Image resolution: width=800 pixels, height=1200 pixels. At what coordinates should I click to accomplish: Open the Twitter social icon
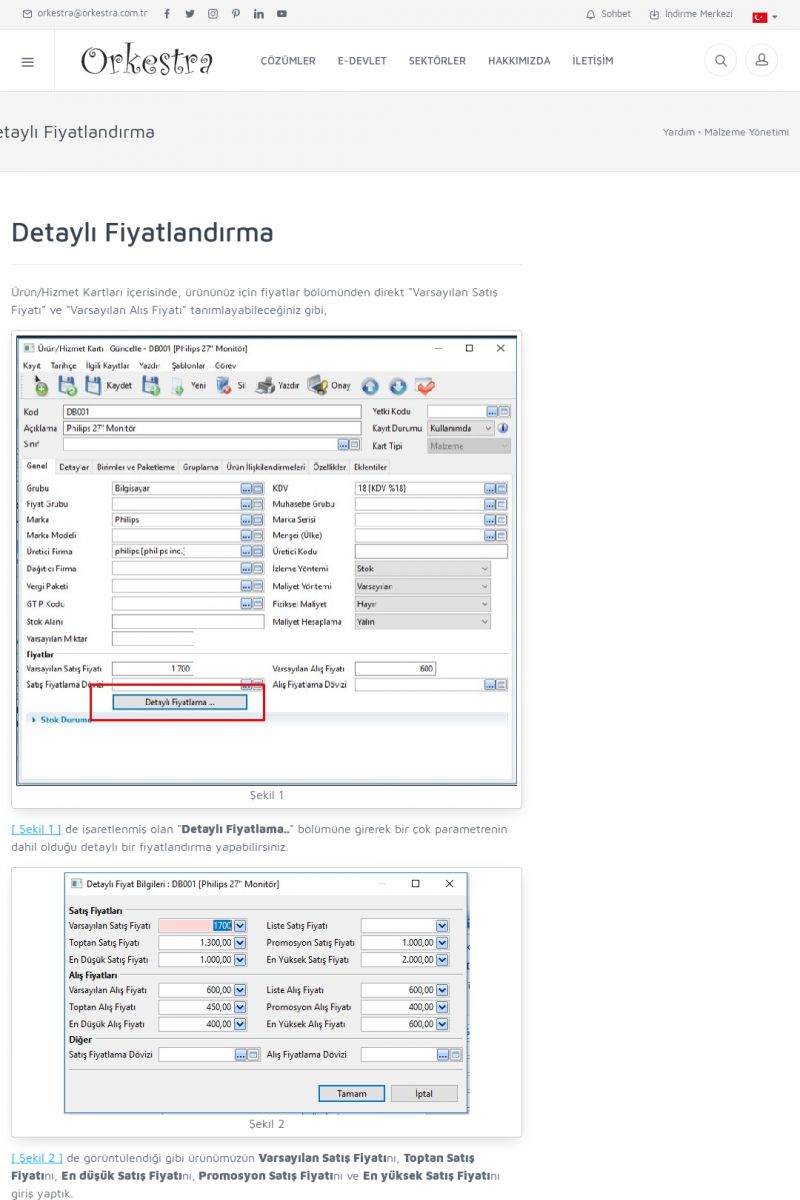(x=190, y=14)
